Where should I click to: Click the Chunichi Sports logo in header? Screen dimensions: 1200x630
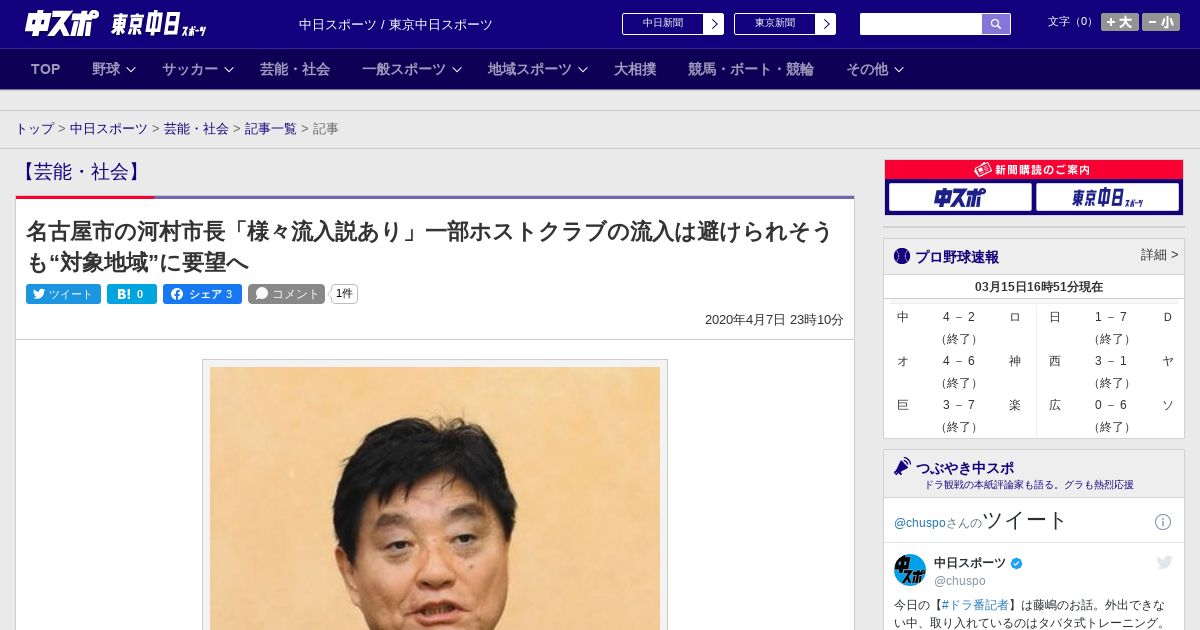62,23
